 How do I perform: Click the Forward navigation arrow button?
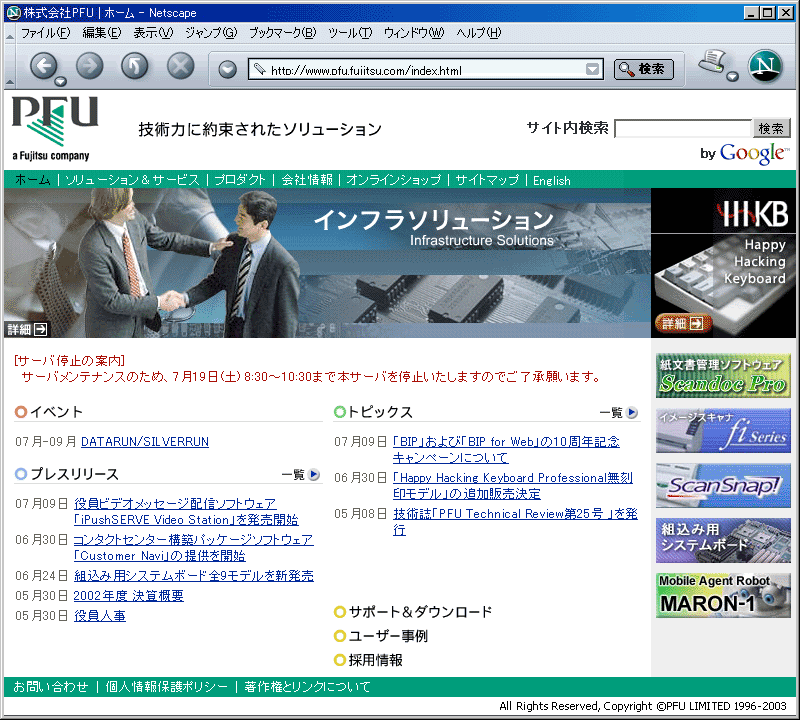tap(89, 66)
